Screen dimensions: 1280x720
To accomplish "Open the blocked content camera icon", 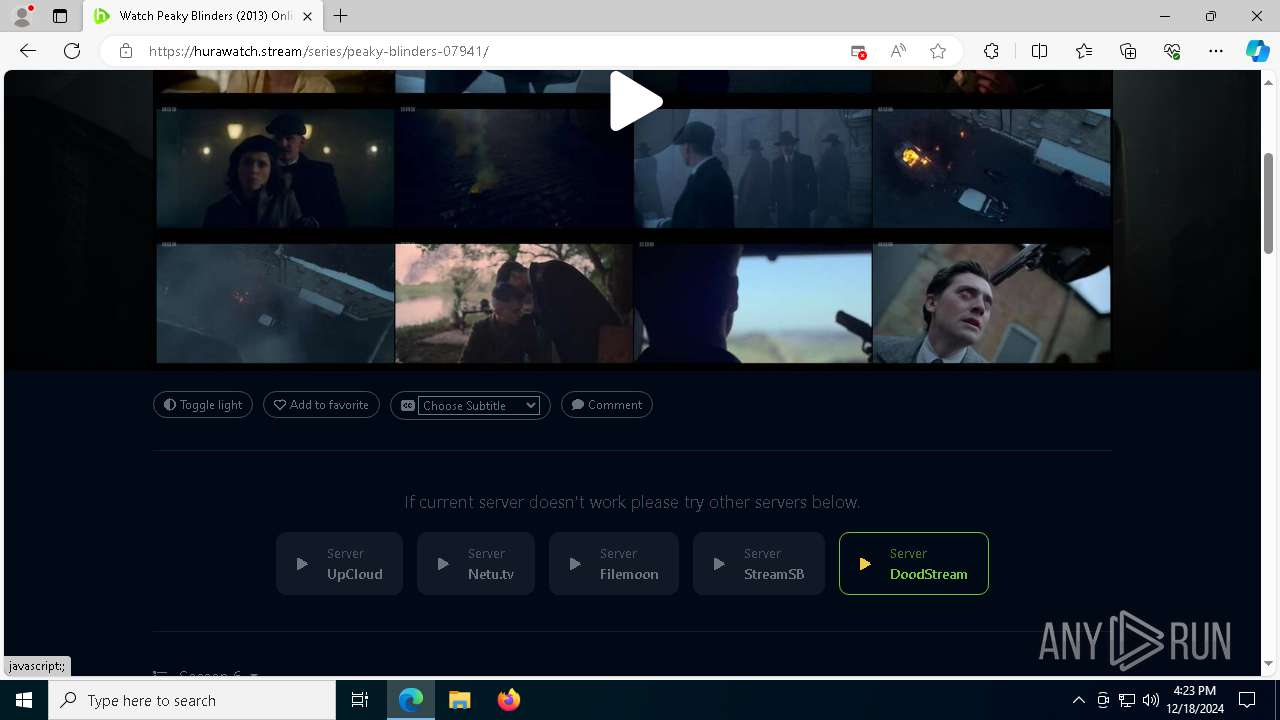I will pos(858,51).
